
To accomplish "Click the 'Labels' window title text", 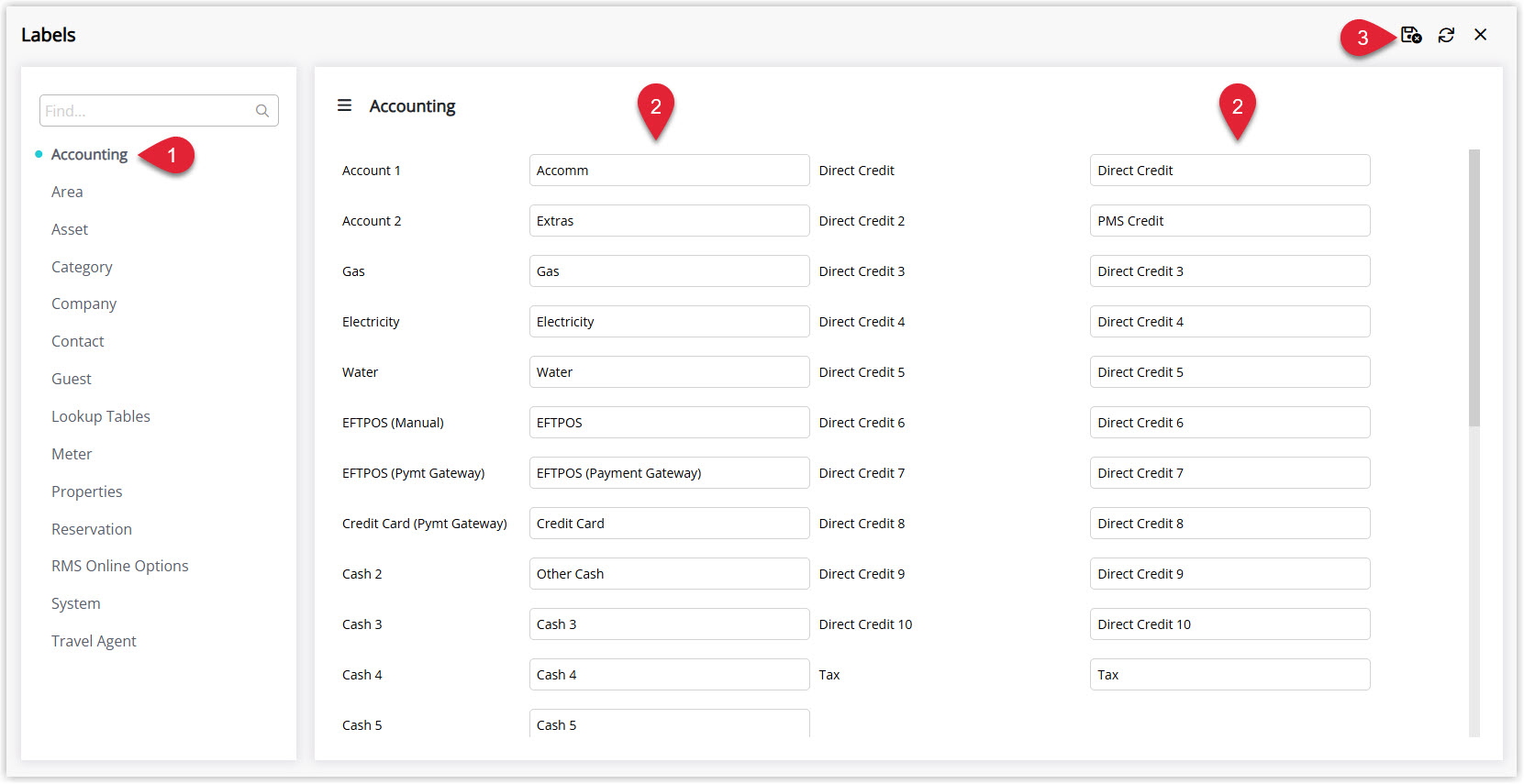I will coord(49,35).
